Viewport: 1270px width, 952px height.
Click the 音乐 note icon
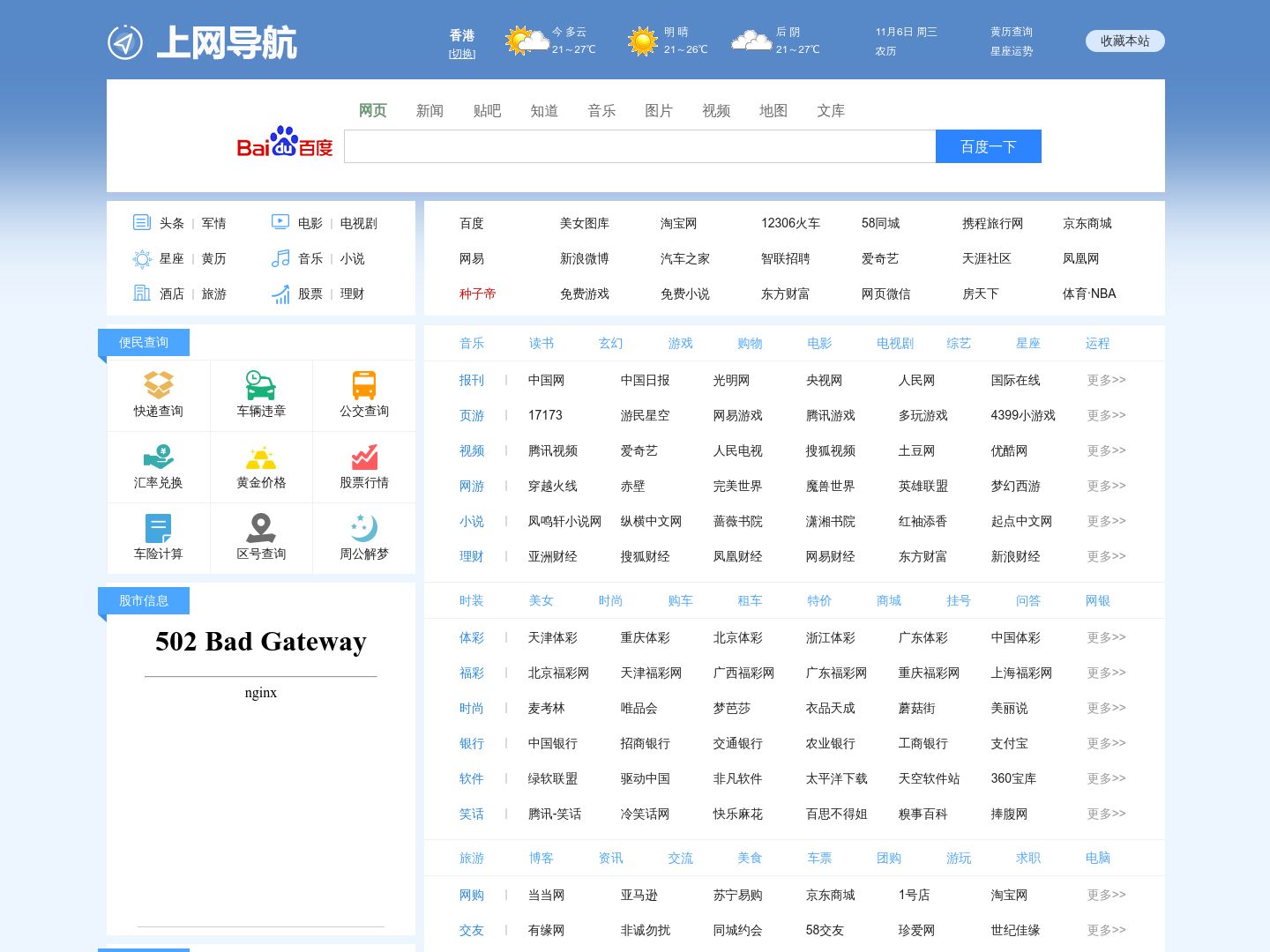coord(280,258)
